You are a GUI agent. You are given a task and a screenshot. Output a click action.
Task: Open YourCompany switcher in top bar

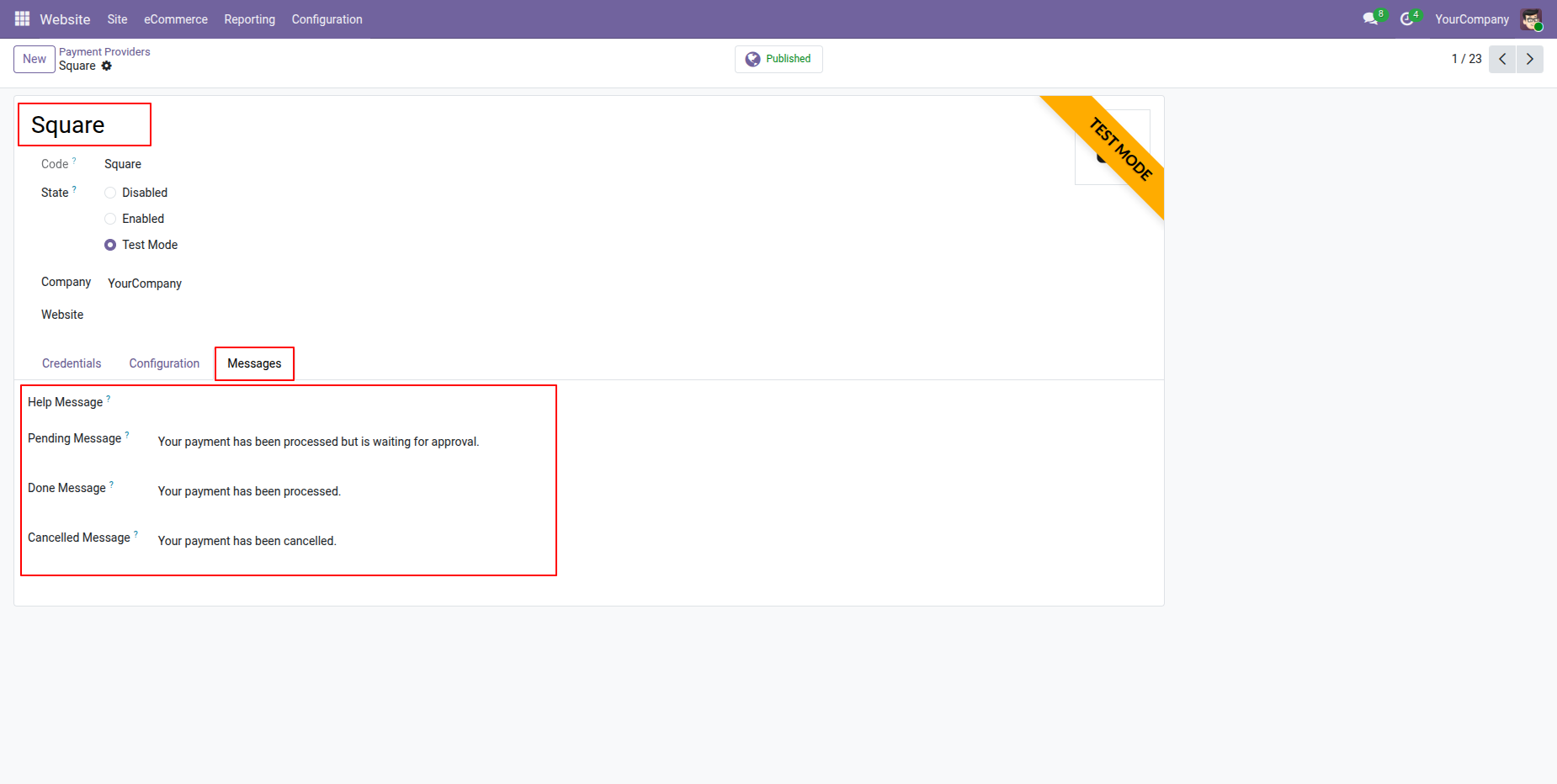click(x=1471, y=19)
